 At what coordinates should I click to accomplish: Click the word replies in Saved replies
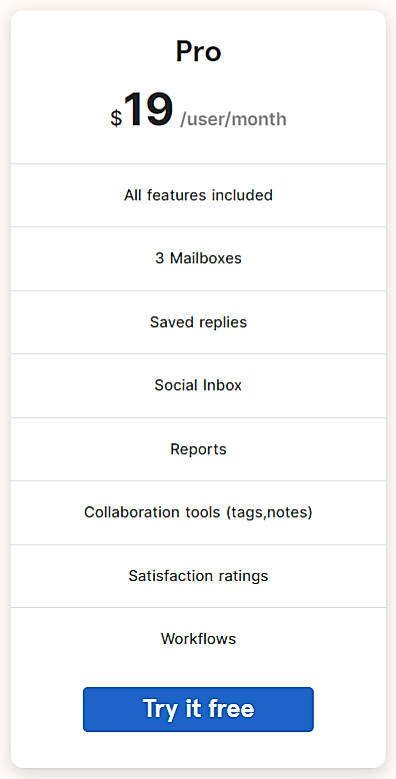[223, 322]
